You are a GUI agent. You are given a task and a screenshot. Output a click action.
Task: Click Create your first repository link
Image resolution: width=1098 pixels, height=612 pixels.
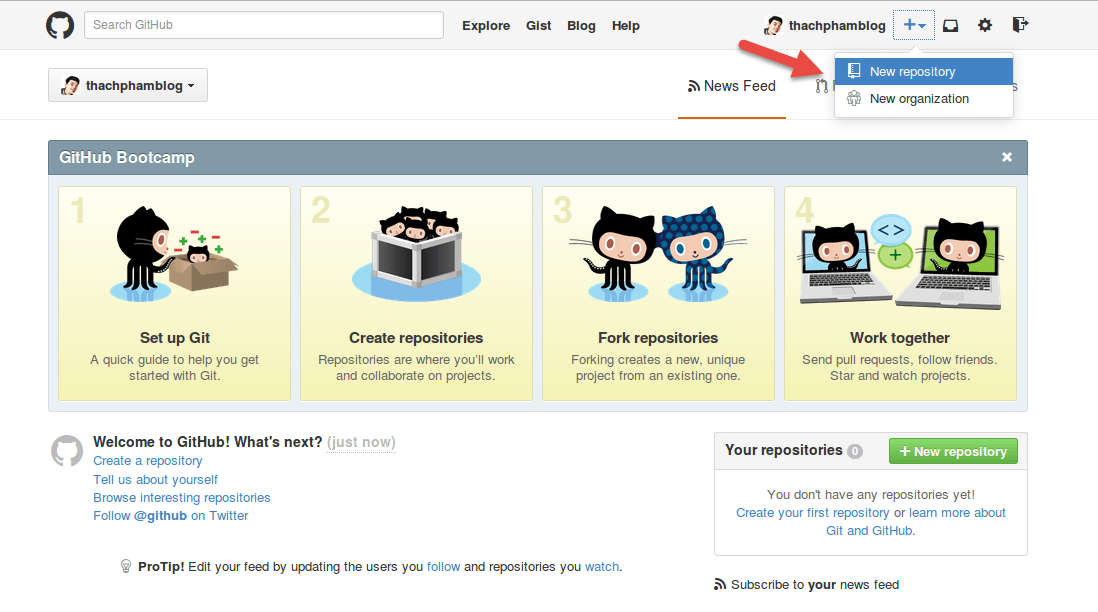point(812,513)
